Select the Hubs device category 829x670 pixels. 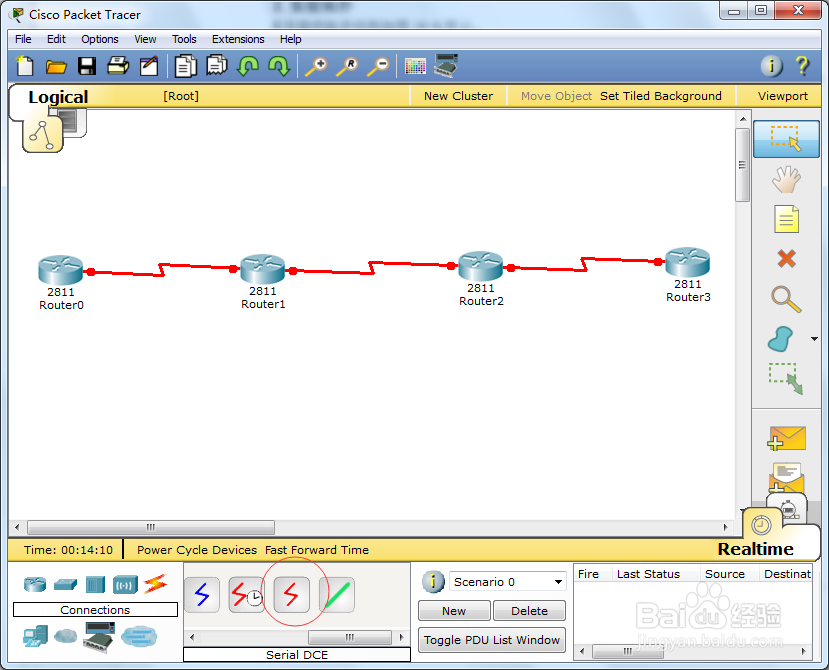(x=95, y=584)
